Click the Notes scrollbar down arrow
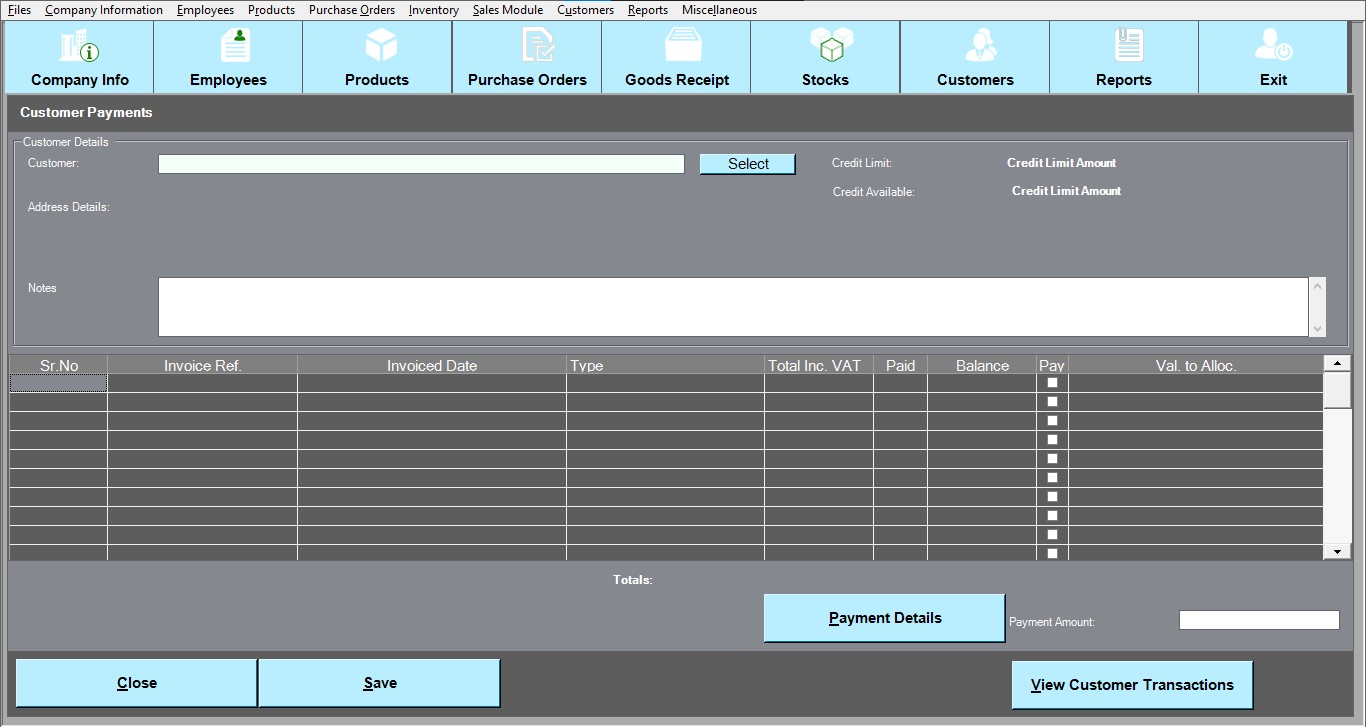The height and width of the screenshot is (727, 1366). pyautogui.click(x=1317, y=328)
